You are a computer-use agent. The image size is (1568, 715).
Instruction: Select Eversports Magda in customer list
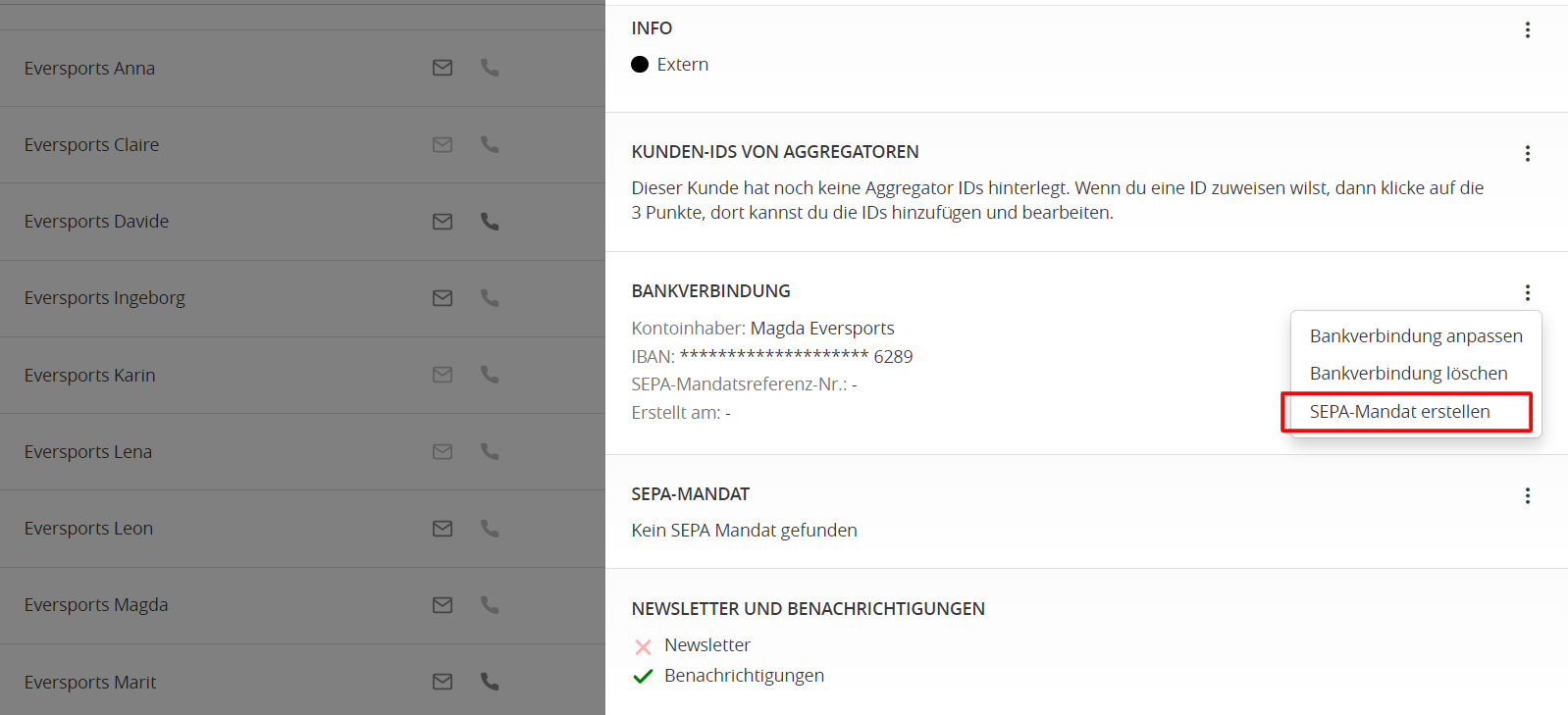pyautogui.click(x=302, y=605)
